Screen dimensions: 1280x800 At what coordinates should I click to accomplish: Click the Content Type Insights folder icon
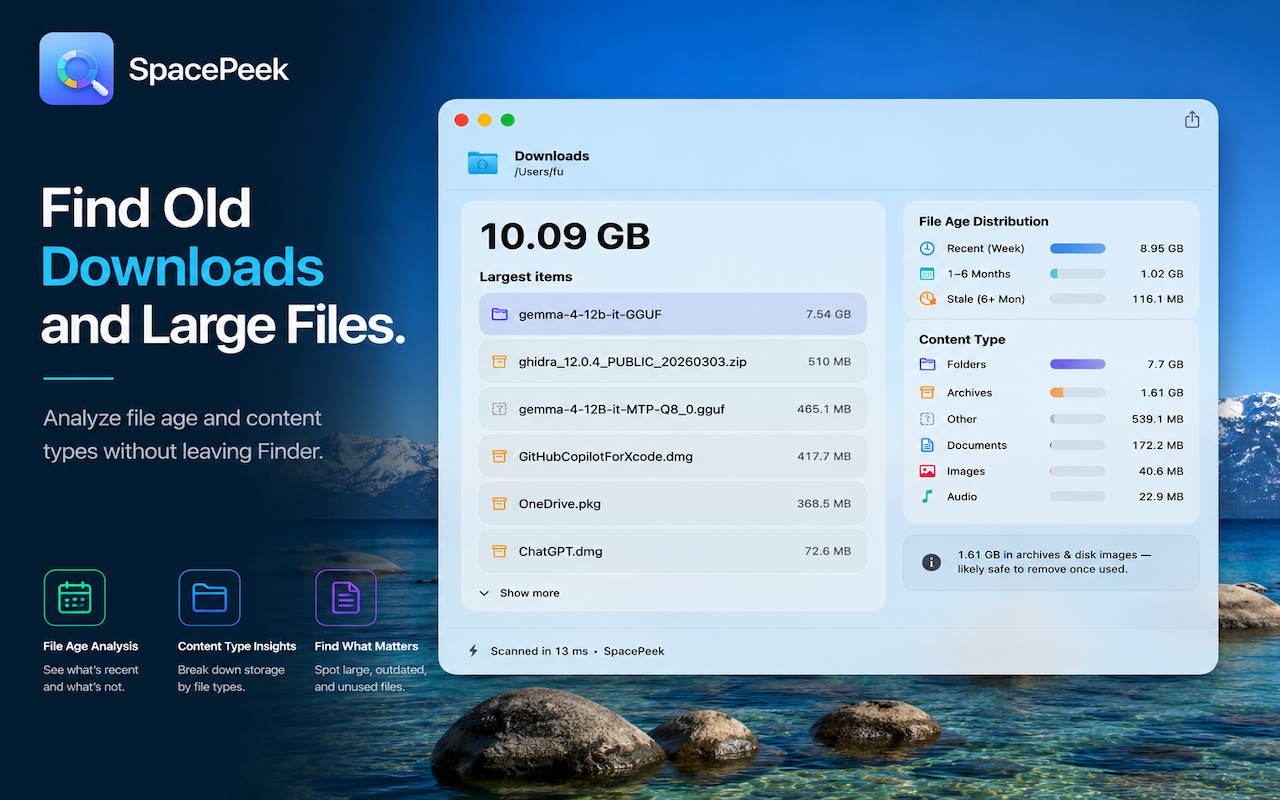coord(209,598)
